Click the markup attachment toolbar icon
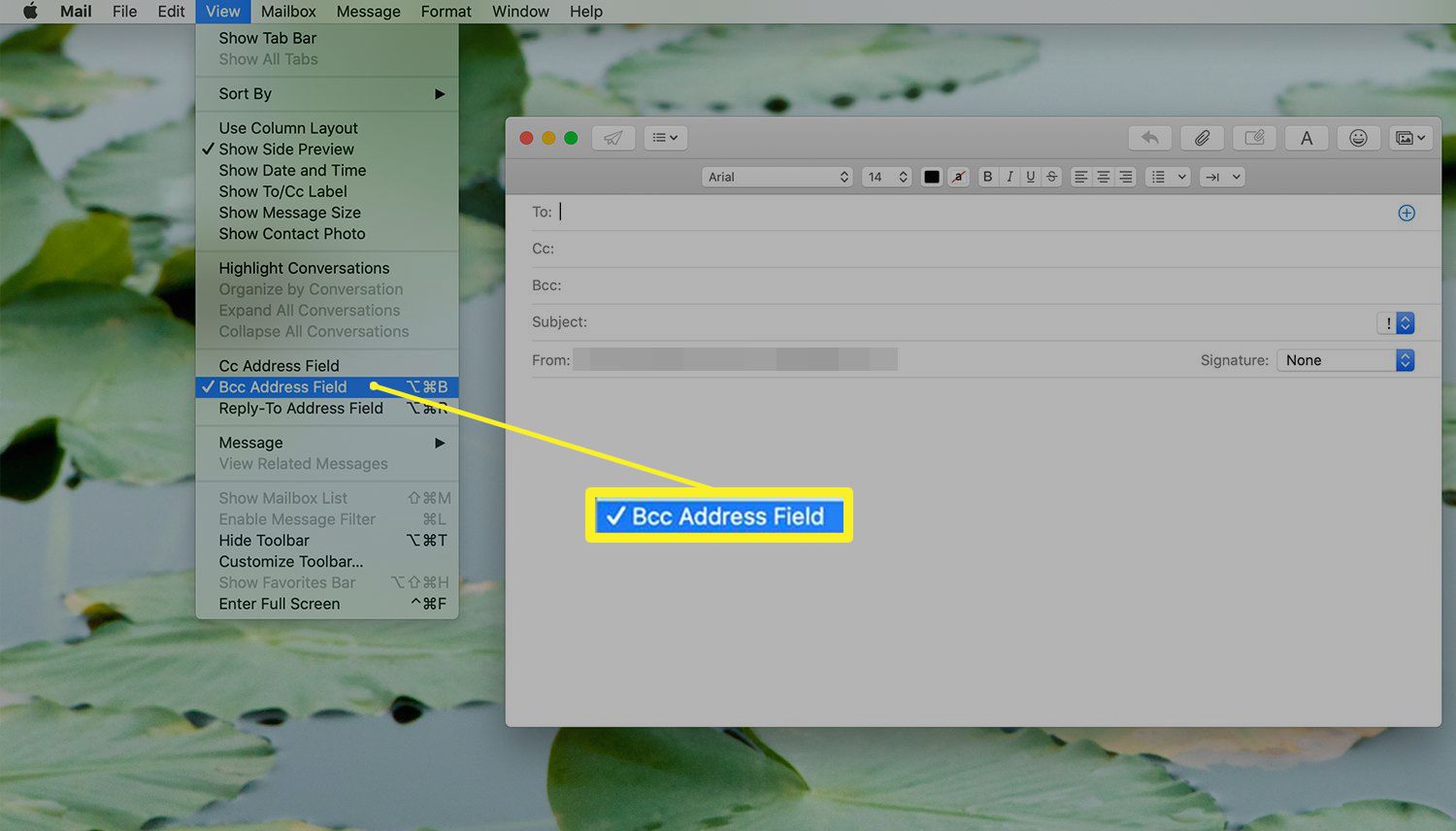 [1254, 138]
